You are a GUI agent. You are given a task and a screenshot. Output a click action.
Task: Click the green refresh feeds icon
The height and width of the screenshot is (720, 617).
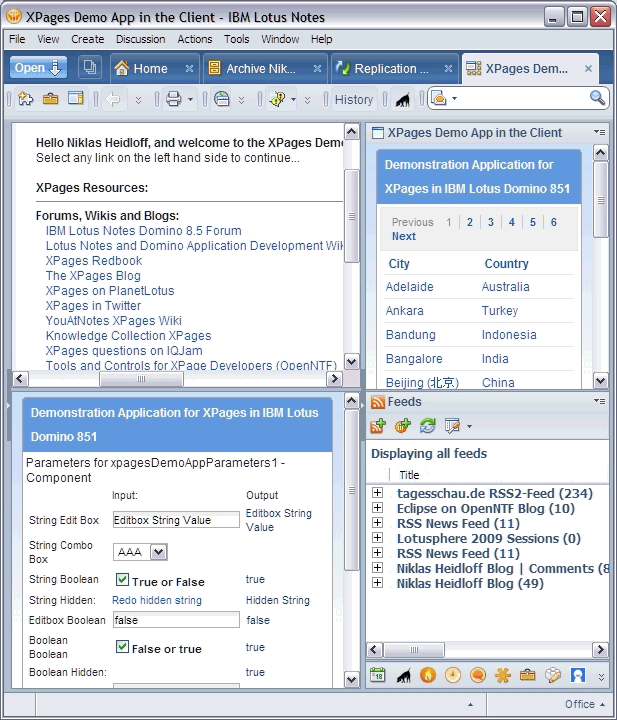pyautogui.click(x=427, y=426)
